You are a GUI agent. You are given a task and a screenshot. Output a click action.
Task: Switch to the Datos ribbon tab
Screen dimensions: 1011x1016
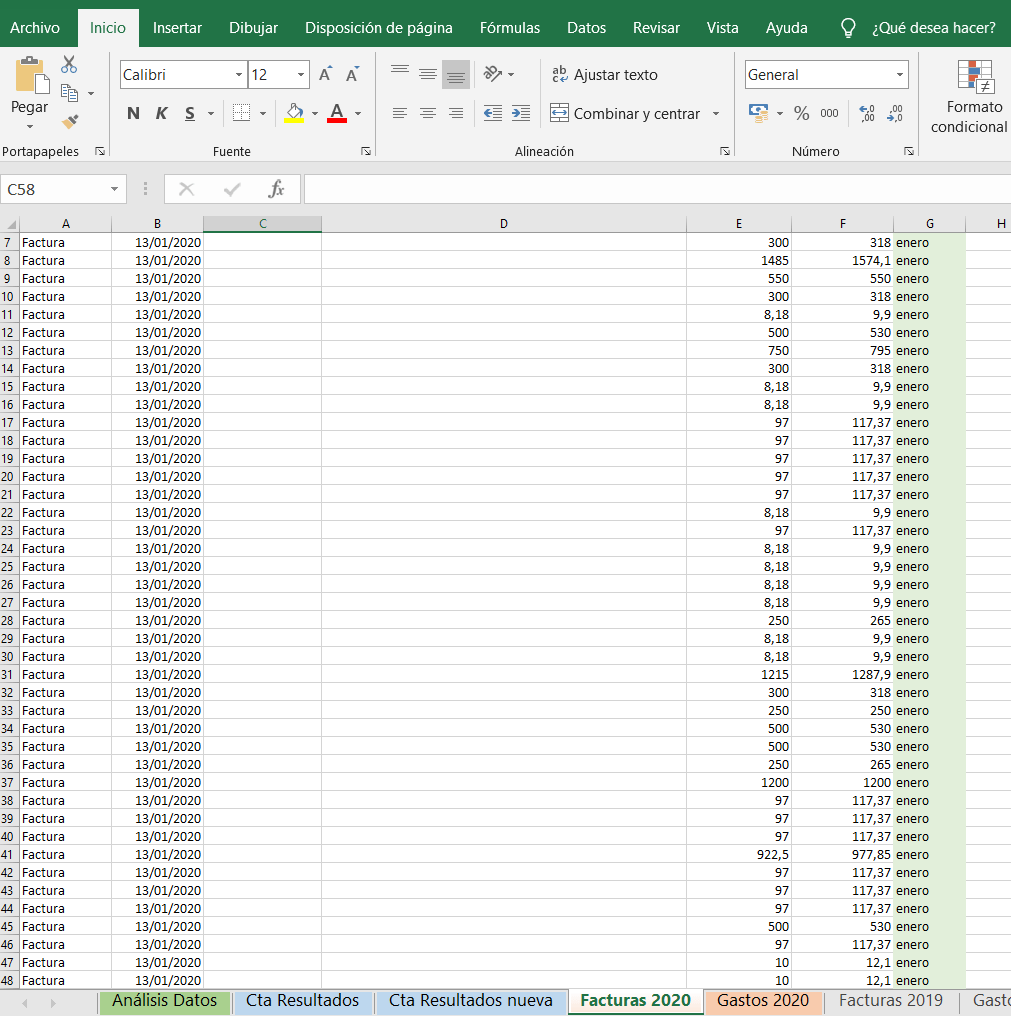587,28
